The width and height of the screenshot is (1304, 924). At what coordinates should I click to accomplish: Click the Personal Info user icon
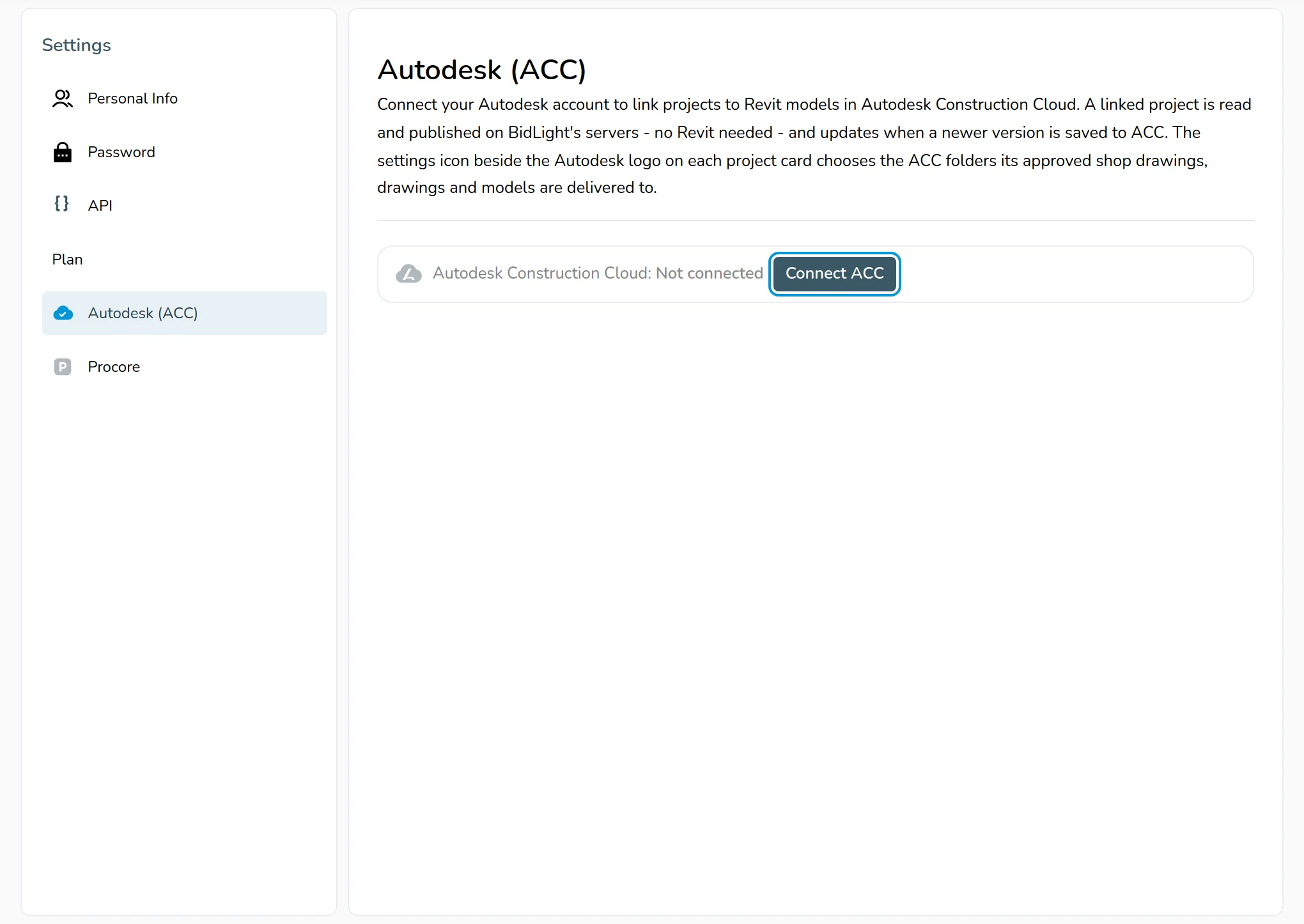pyautogui.click(x=62, y=98)
